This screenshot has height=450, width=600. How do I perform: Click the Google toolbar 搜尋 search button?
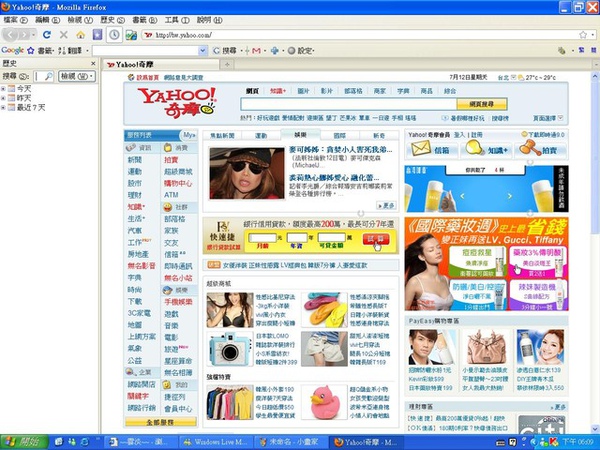coord(225,51)
